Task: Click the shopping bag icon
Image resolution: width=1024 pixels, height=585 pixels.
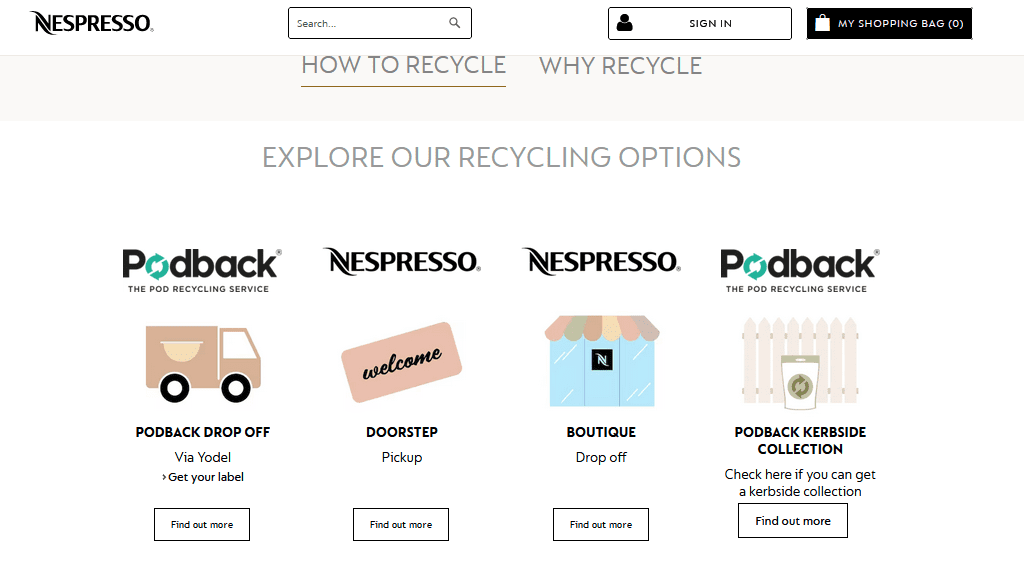Action: pyautogui.click(x=823, y=23)
